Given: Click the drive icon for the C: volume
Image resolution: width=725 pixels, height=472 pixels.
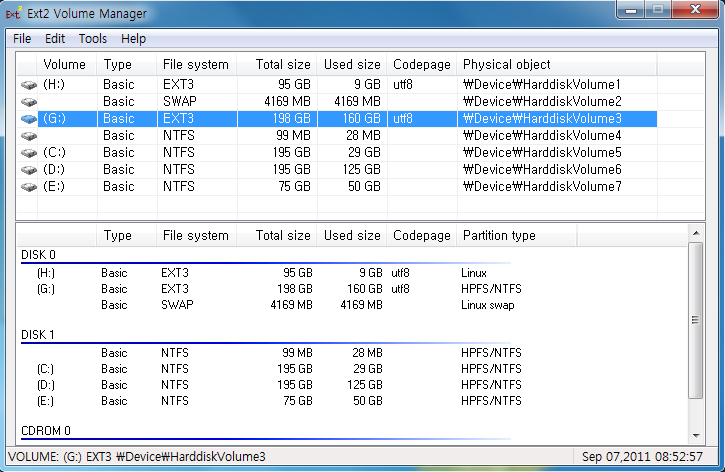Looking at the screenshot, I should point(29,153).
